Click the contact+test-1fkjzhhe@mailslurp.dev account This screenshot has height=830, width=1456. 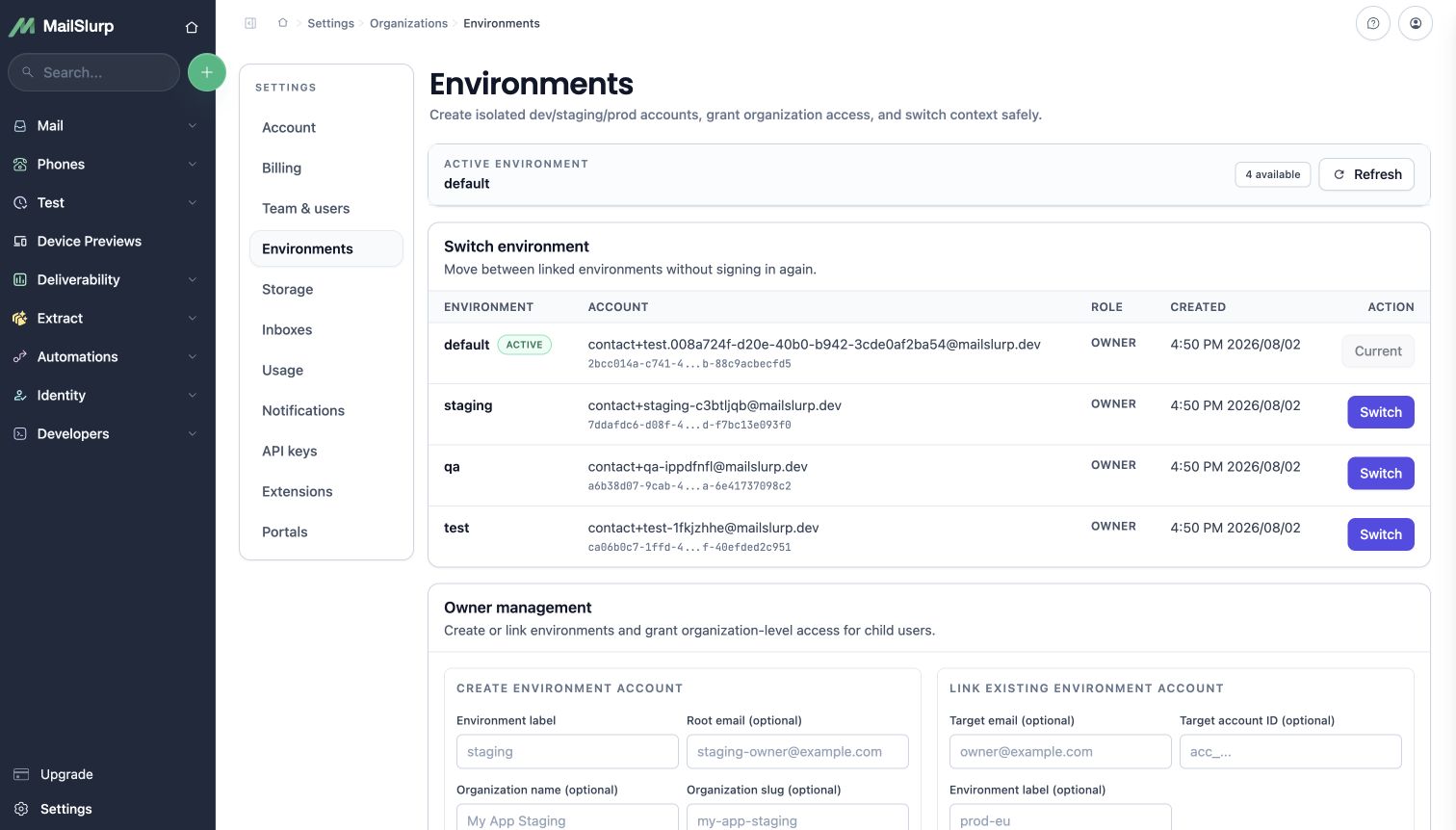click(x=703, y=528)
